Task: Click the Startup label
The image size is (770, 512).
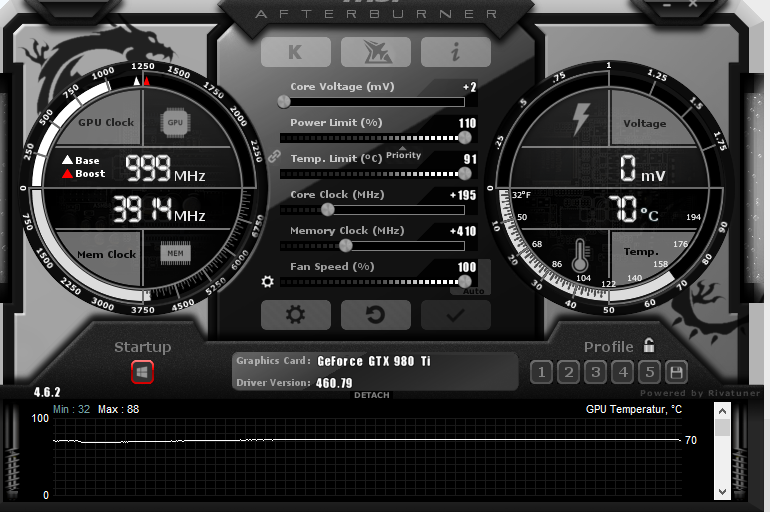Action: pyautogui.click(x=142, y=347)
